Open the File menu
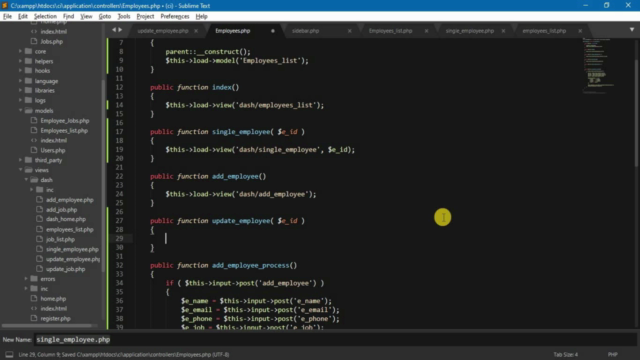 coord(7,16)
